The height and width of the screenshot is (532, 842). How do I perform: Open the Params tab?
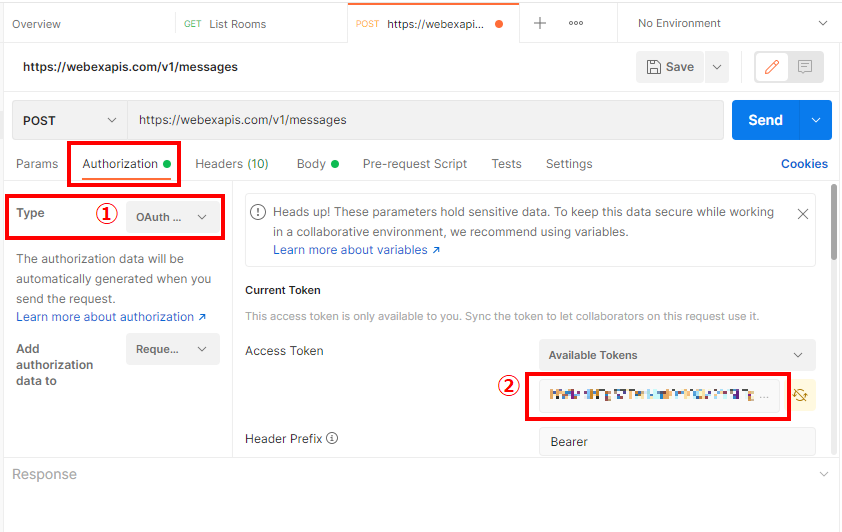coord(37,164)
